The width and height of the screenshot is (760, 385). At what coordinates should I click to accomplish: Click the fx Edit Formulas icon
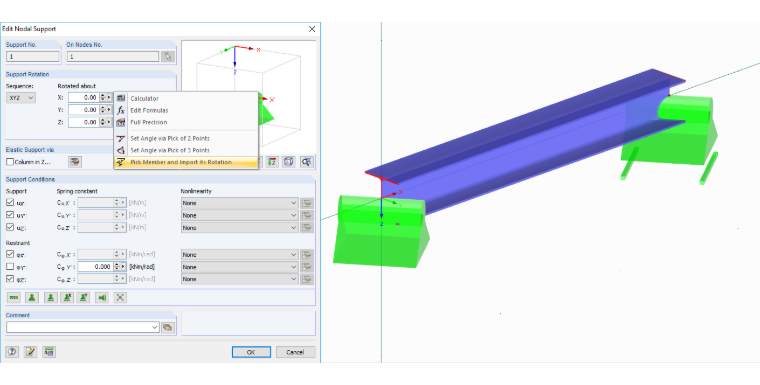[x=121, y=110]
